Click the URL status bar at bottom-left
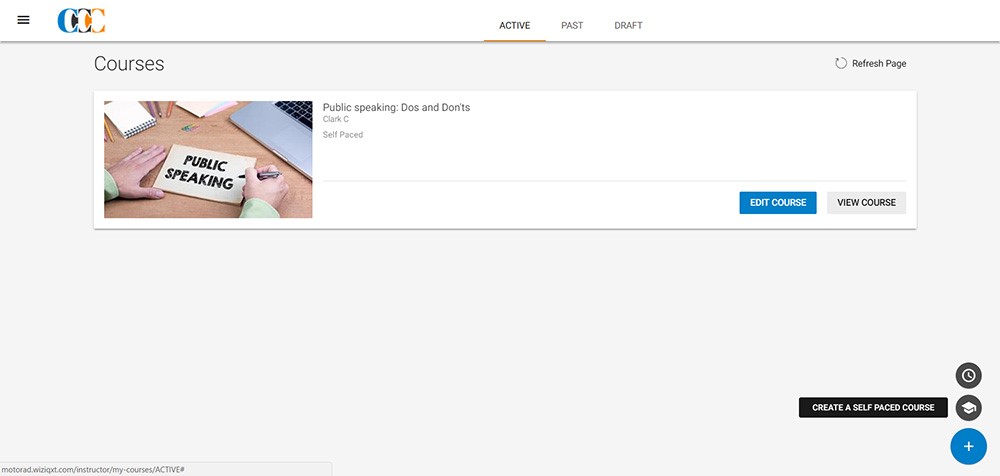 click(100, 469)
